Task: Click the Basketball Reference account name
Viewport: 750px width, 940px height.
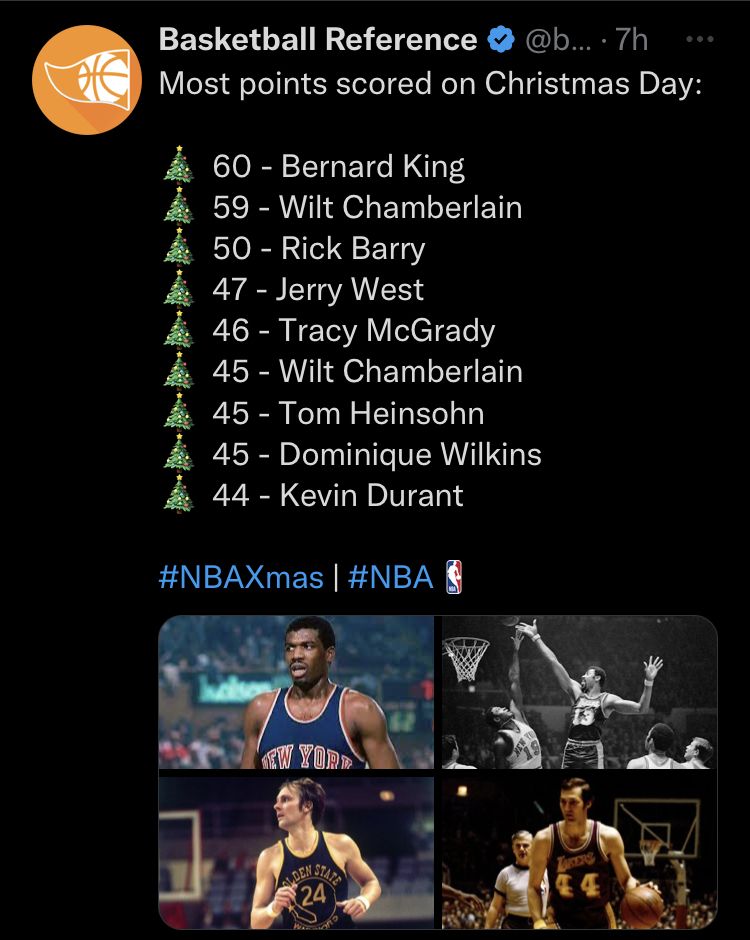Action: (x=318, y=40)
